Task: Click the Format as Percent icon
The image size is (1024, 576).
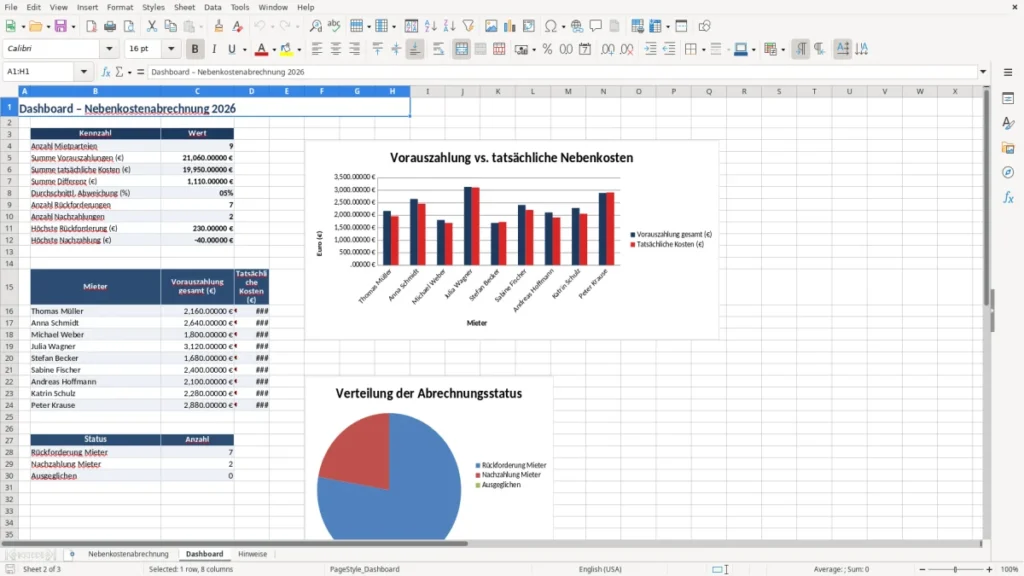Action: [x=547, y=49]
